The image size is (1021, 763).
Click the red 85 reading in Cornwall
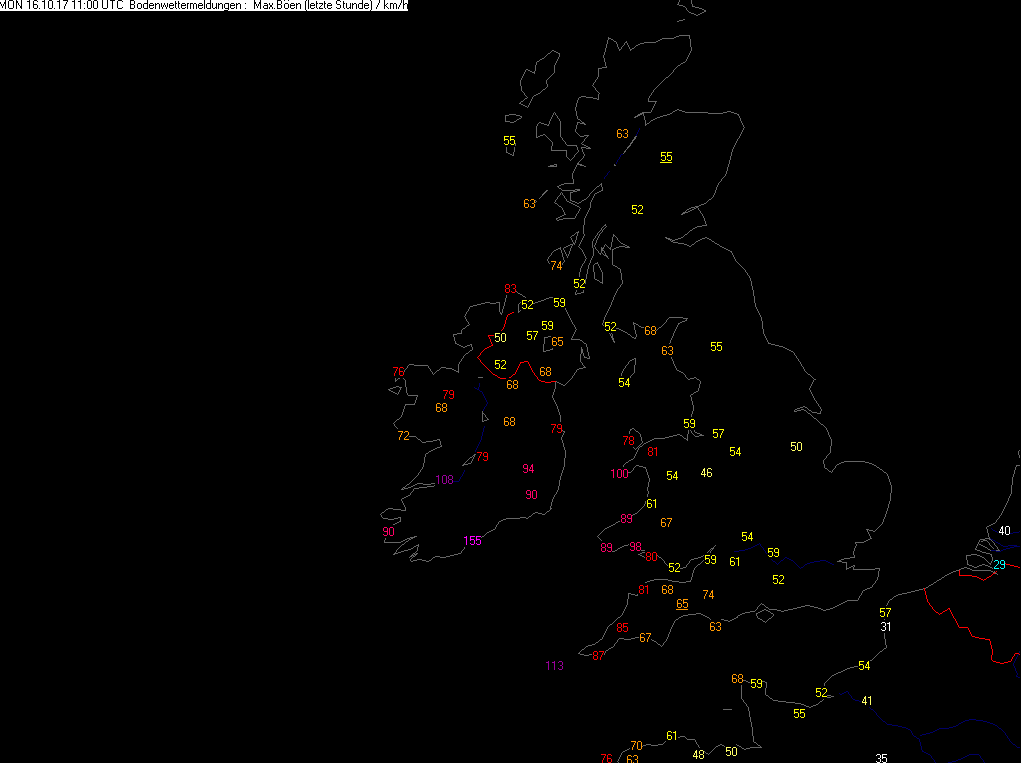(622, 628)
